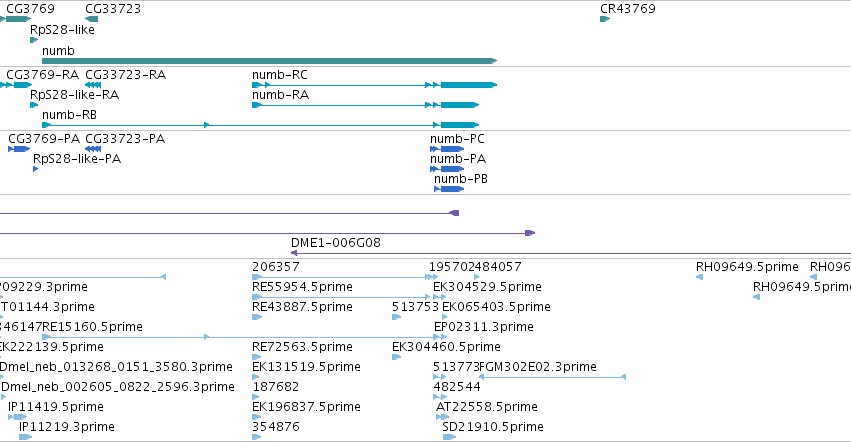851x442 pixels.
Task: Select the numb-PC protein label
Action: pos(457,138)
